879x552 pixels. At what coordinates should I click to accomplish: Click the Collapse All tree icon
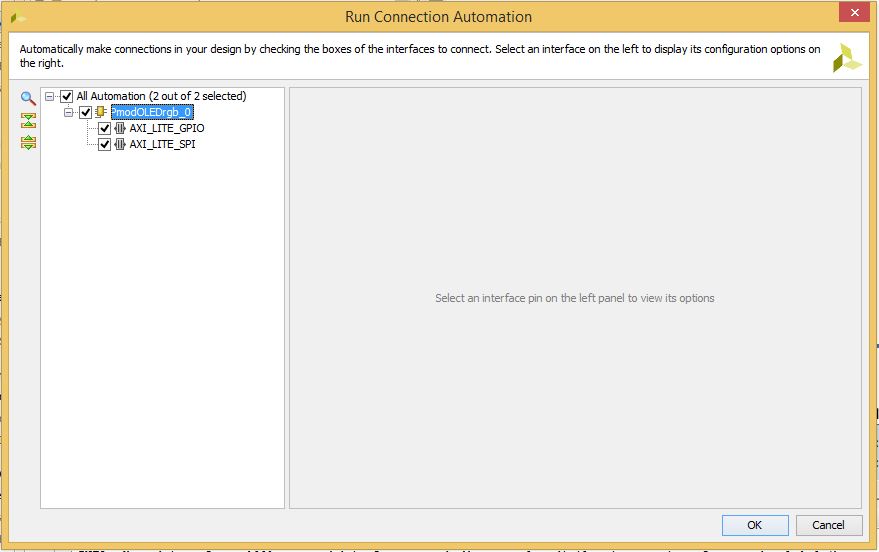[28, 120]
